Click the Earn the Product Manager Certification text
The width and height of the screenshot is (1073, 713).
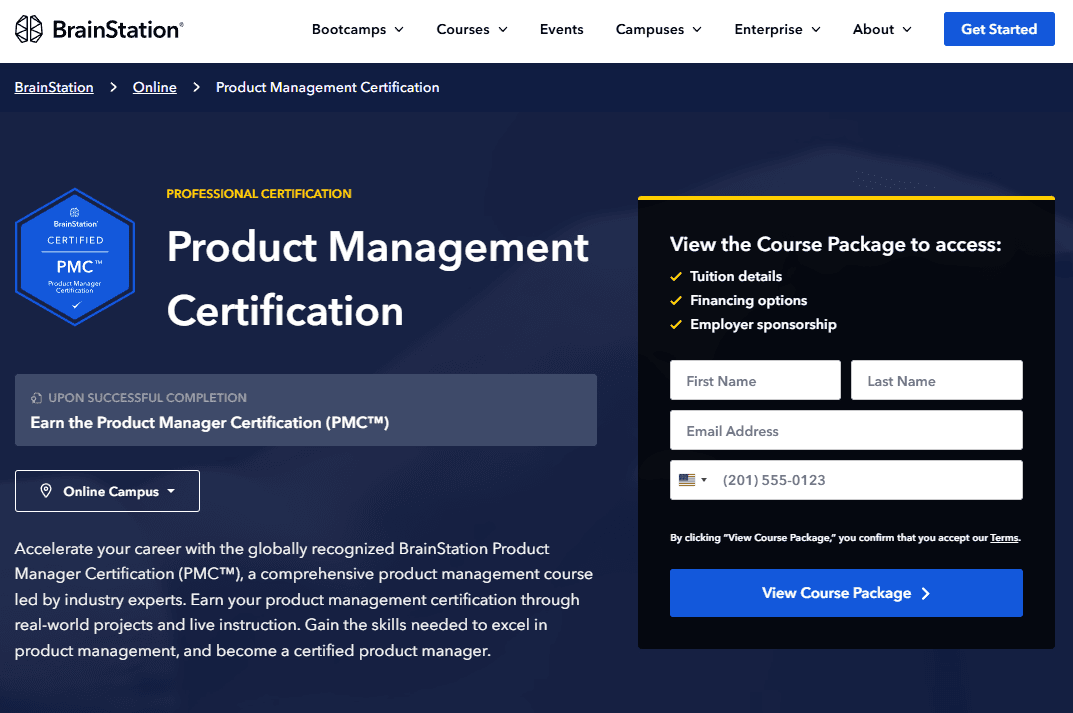(x=209, y=423)
